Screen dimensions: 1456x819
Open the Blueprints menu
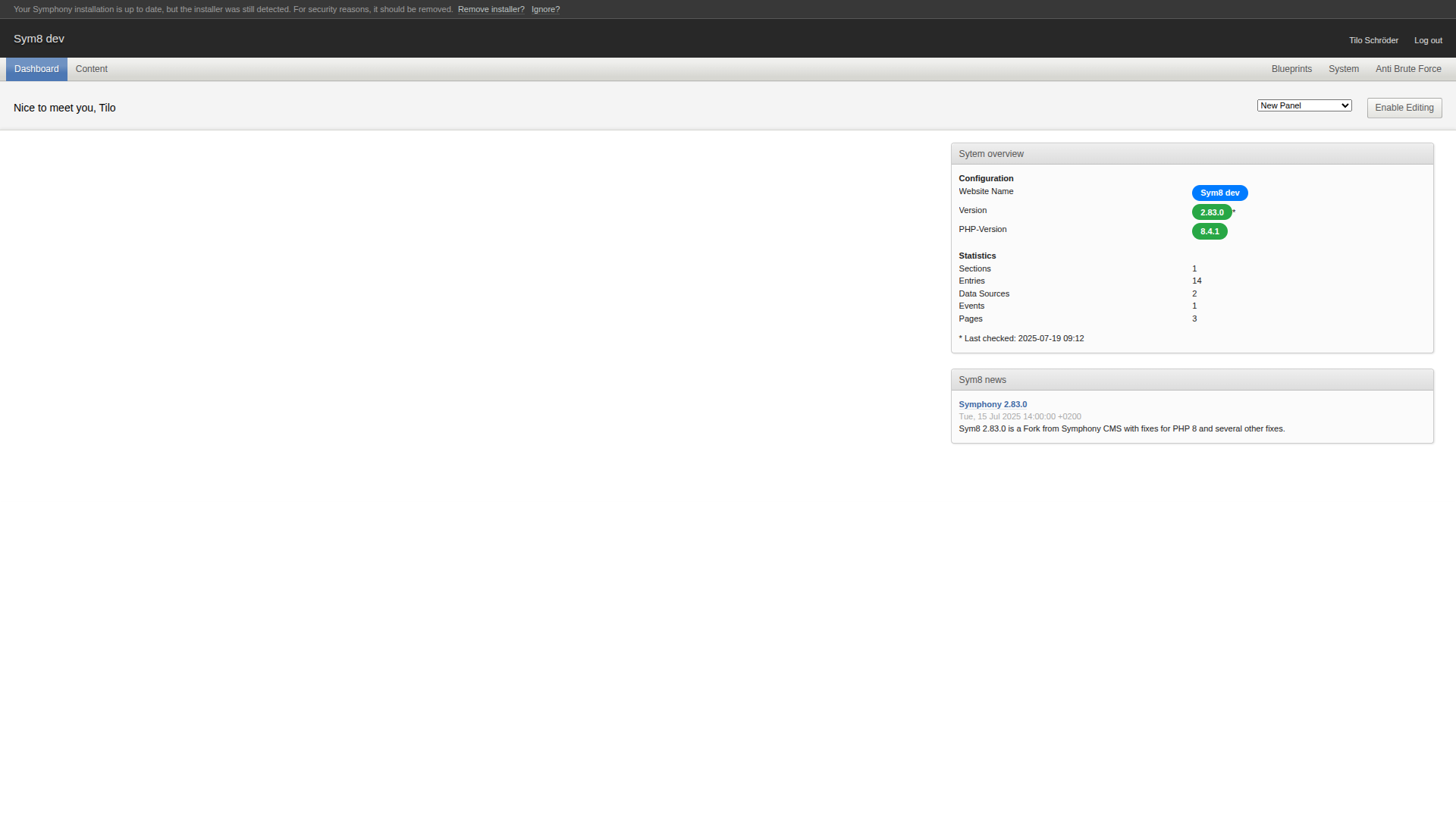pos(1291,69)
